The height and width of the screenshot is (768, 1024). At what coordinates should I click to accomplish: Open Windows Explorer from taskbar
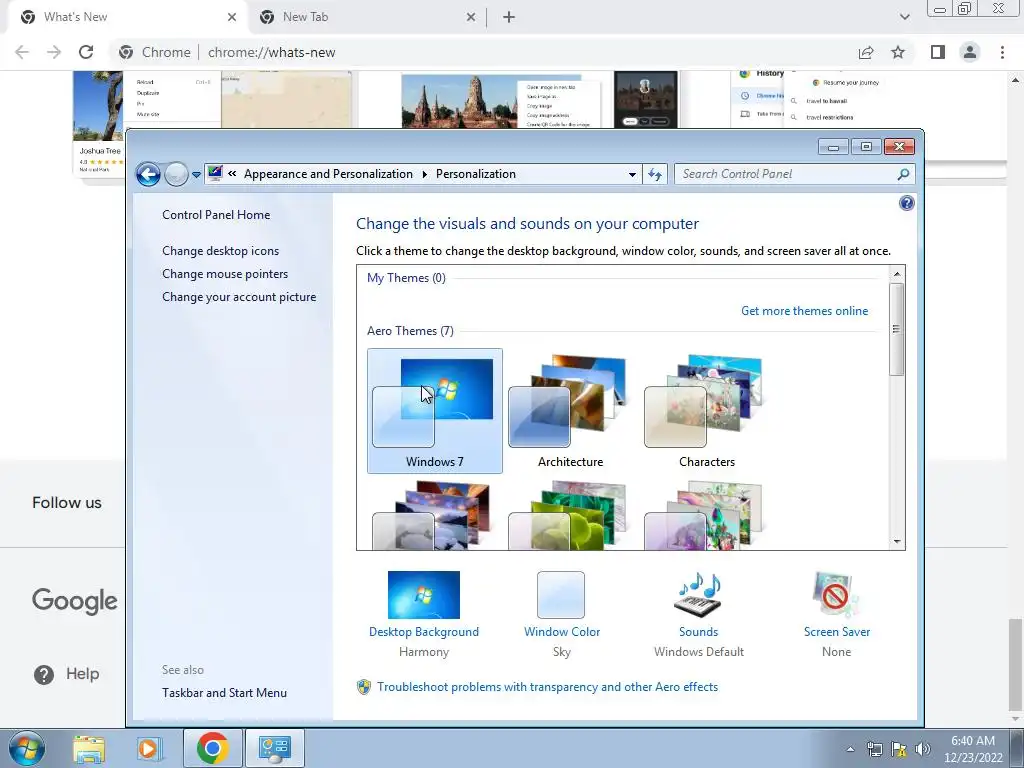tap(89, 748)
